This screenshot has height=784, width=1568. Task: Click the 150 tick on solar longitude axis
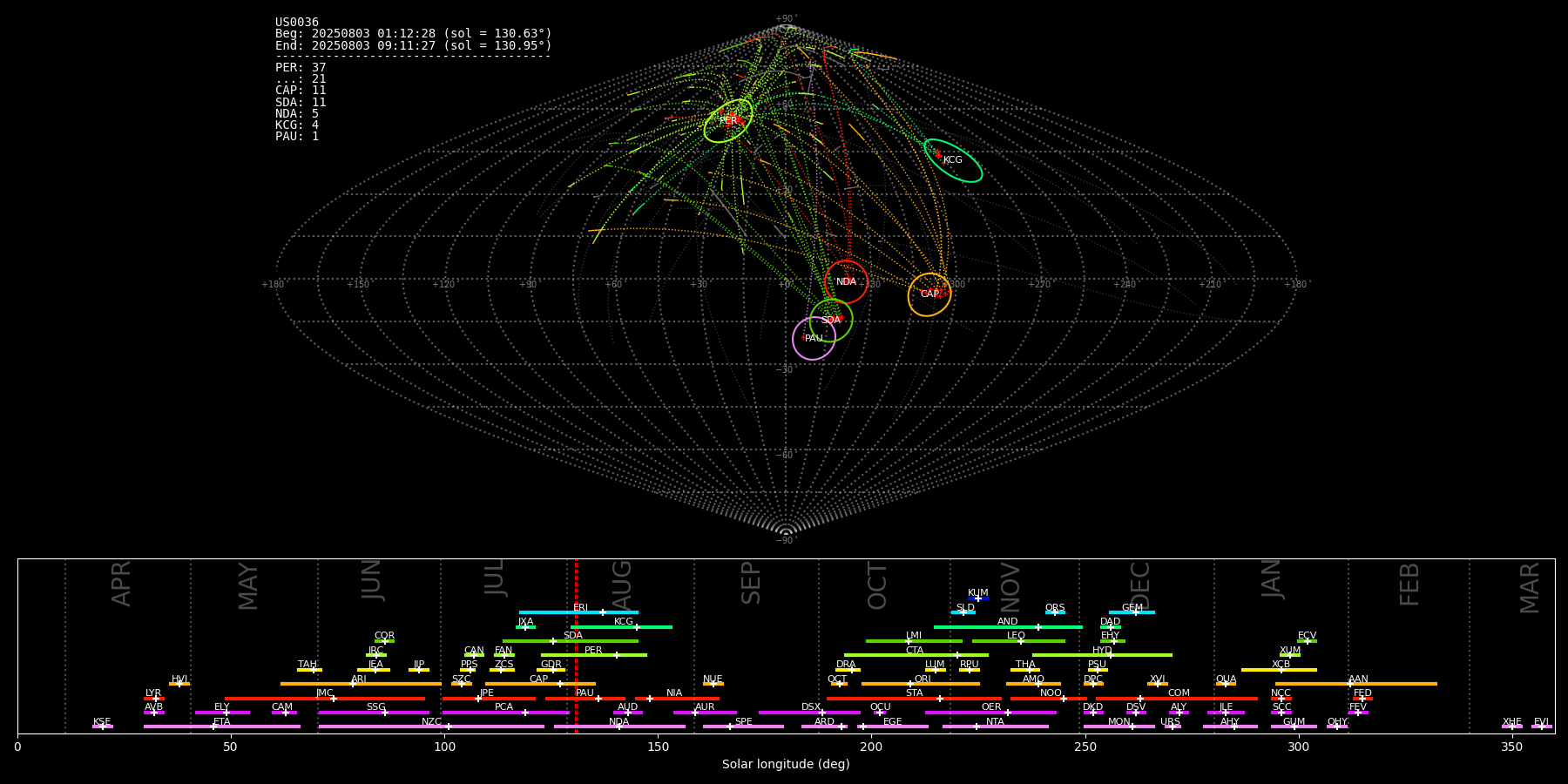[x=658, y=747]
